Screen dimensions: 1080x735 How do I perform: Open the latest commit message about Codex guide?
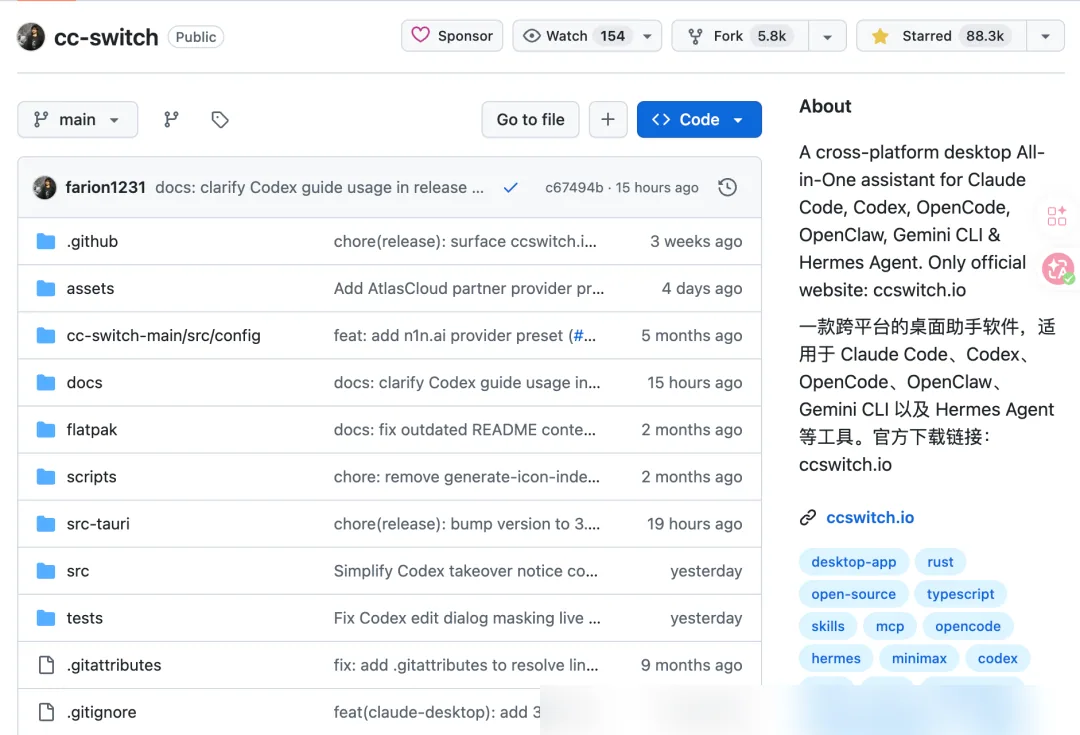click(x=320, y=187)
